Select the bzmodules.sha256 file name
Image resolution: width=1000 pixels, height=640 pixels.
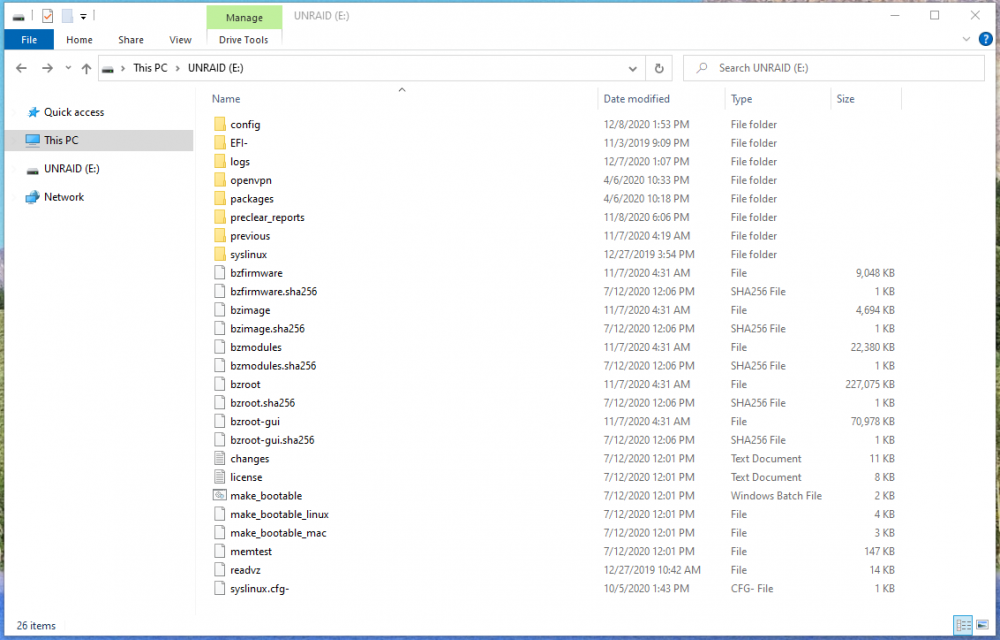pos(273,365)
